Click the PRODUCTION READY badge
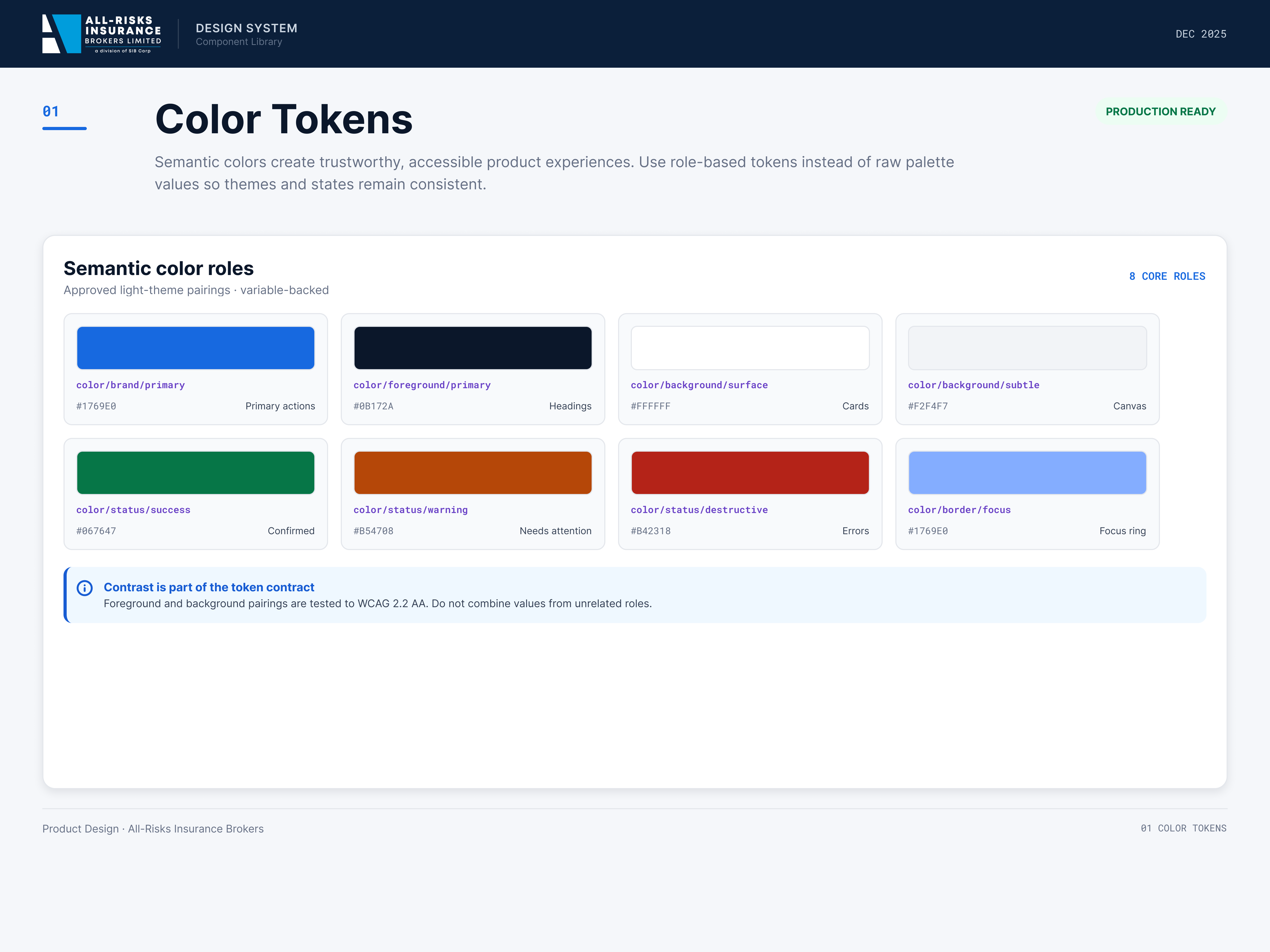 1160,111
